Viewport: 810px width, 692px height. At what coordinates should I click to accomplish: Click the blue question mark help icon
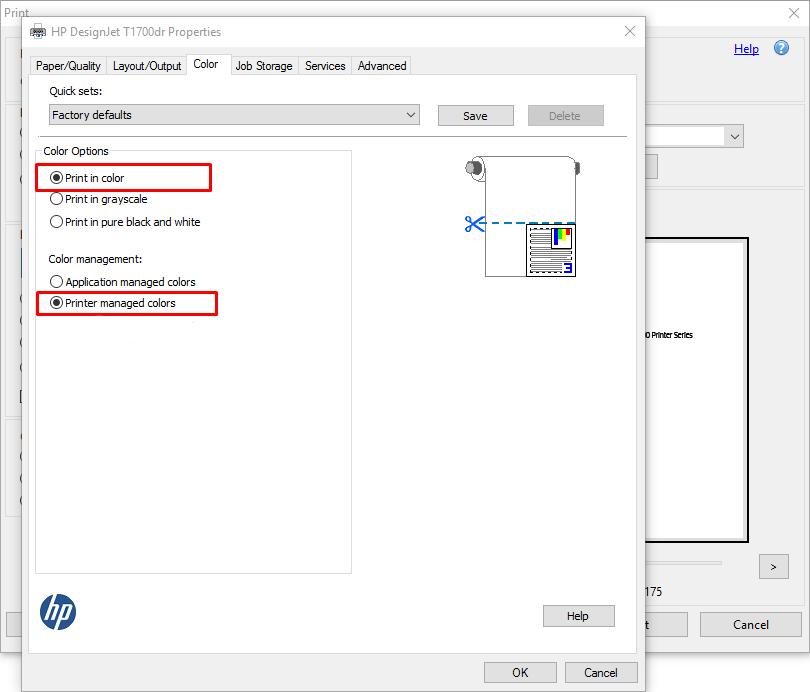pyautogui.click(x=781, y=48)
